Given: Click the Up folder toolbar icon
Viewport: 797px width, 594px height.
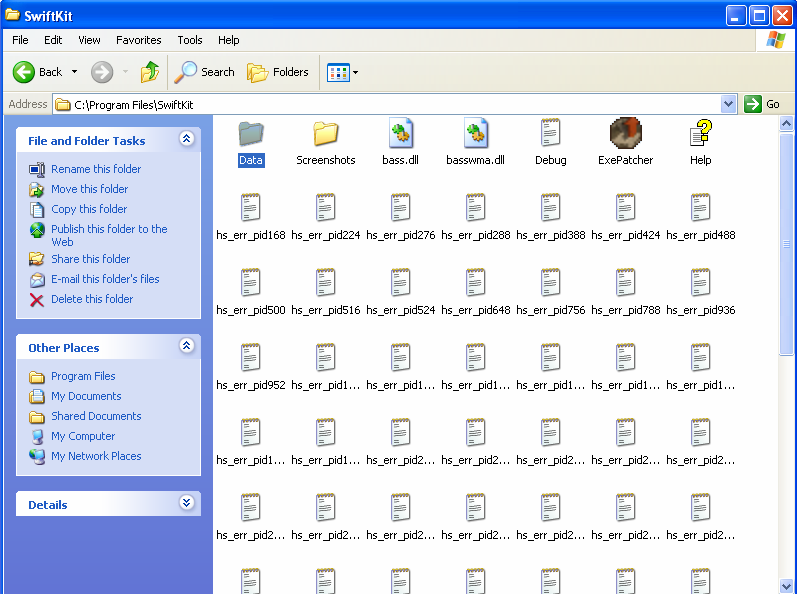Looking at the screenshot, I should pos(150,72).
